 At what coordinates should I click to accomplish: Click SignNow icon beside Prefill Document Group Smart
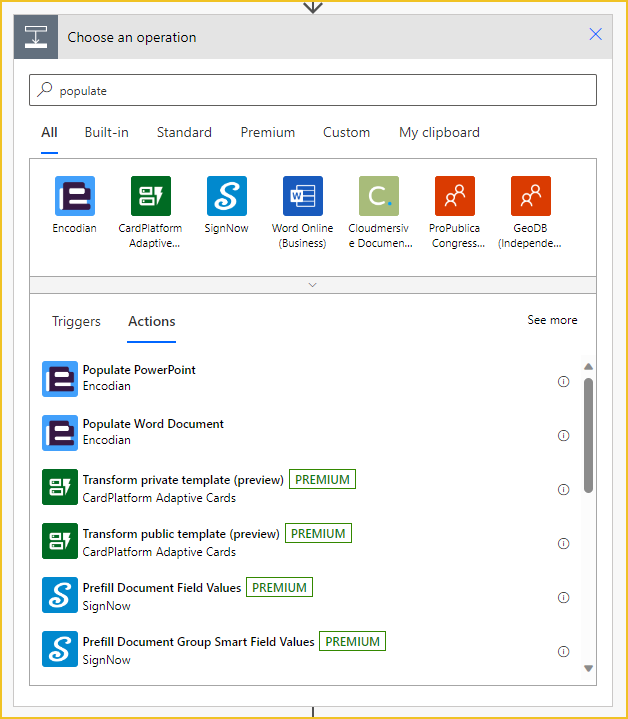click(x=60, y=649)
